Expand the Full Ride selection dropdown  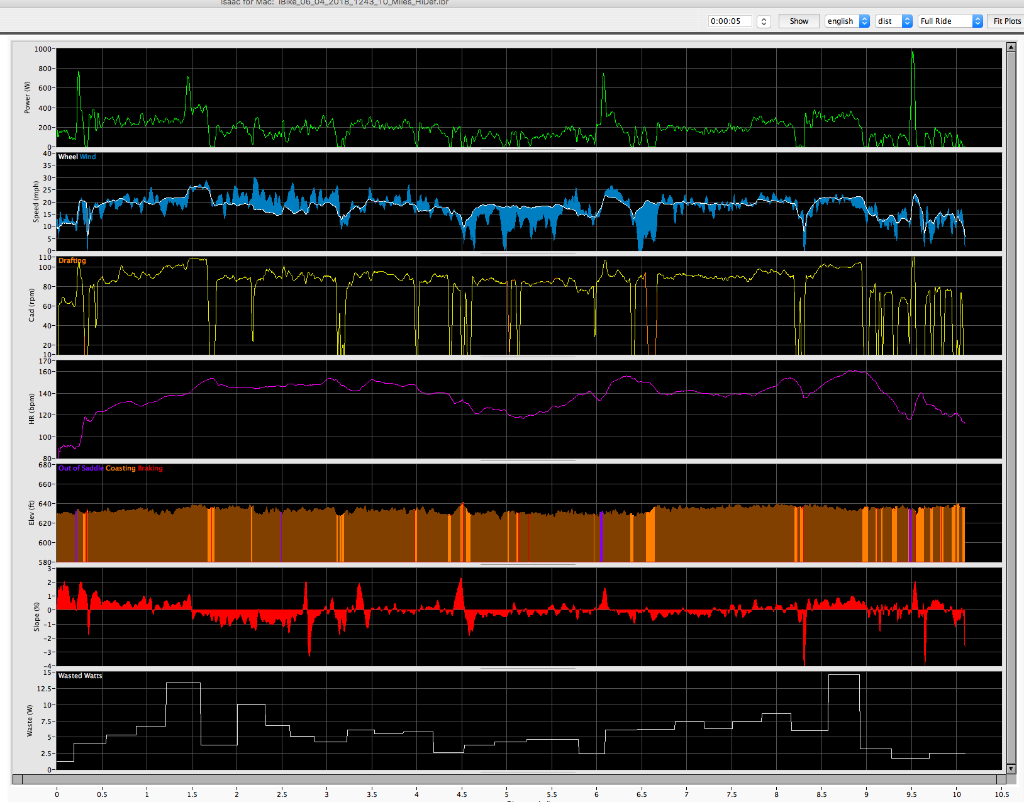click(x=949, y=21)
